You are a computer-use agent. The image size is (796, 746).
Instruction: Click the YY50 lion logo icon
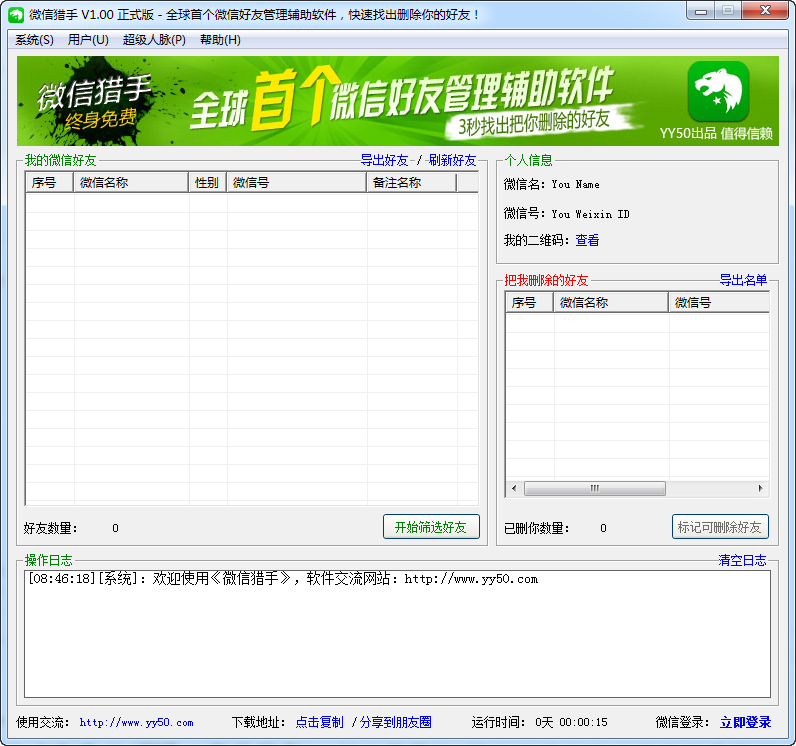pyautogui.click(x=718, y=92)
